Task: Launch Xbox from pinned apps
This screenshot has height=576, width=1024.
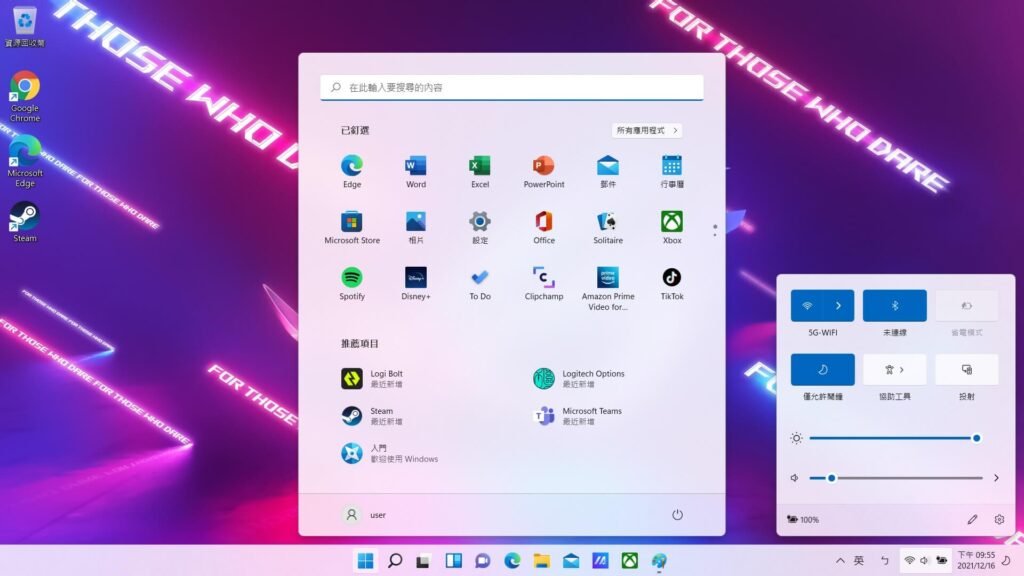Action: [x=671, y=227]
